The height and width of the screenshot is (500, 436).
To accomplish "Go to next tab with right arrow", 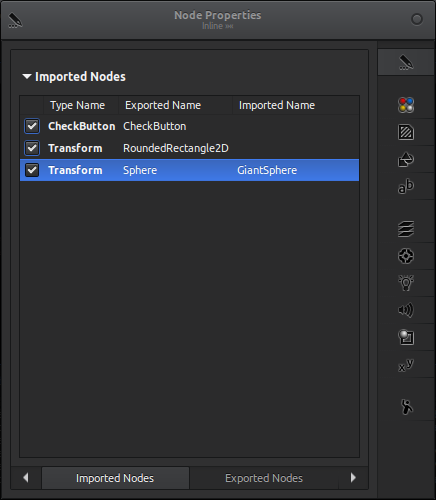I will click(353, 478).
